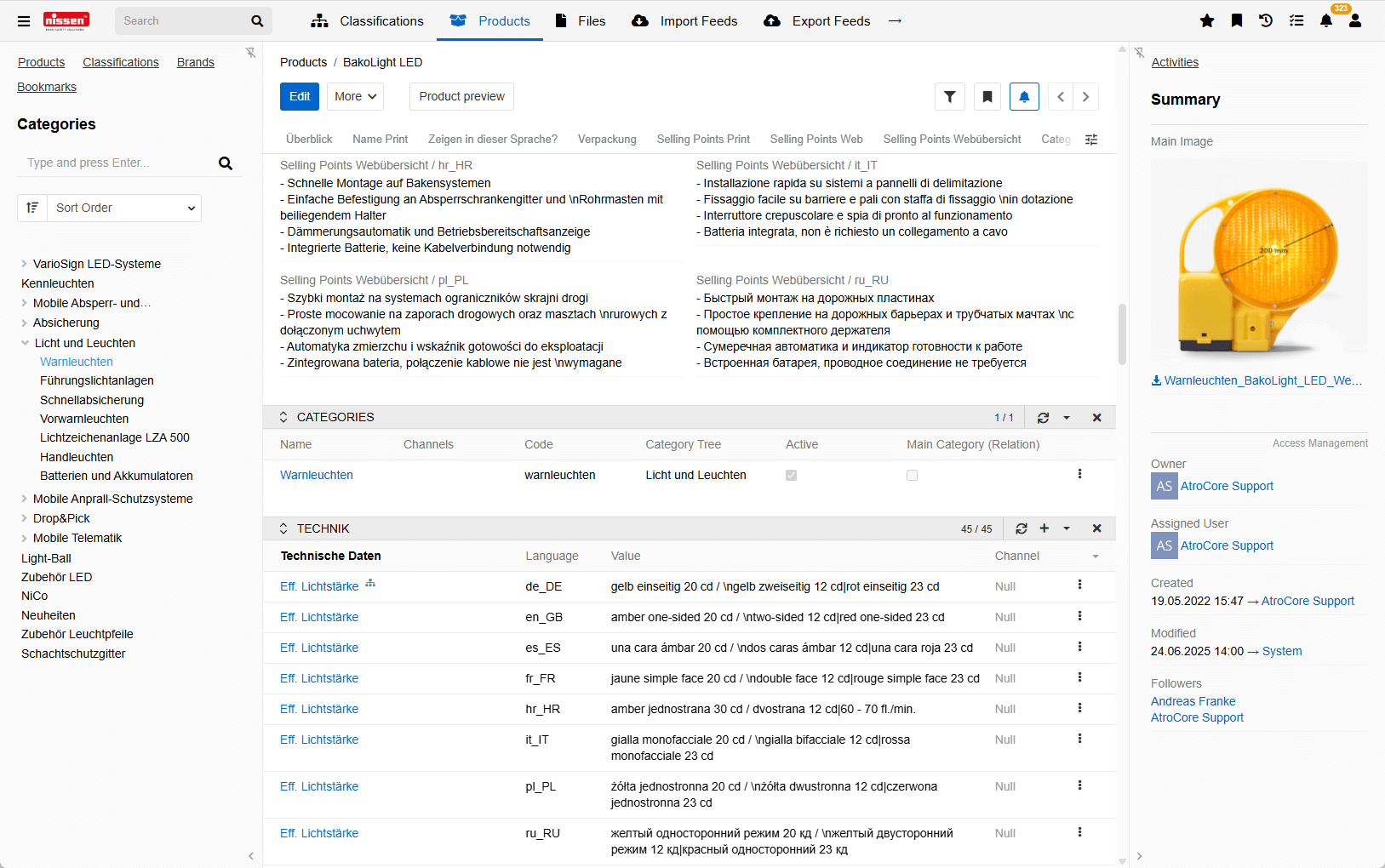Select the Verpackung tab
This screenshot has height=868, width=1385.
(607, 140)
